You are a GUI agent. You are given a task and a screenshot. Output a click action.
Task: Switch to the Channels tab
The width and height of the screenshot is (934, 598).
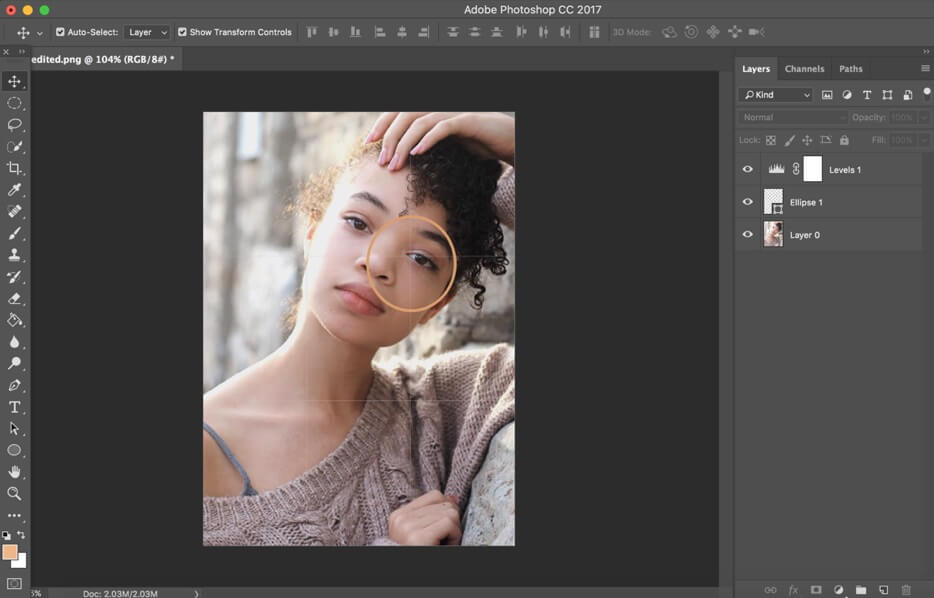tap(804, 68)
